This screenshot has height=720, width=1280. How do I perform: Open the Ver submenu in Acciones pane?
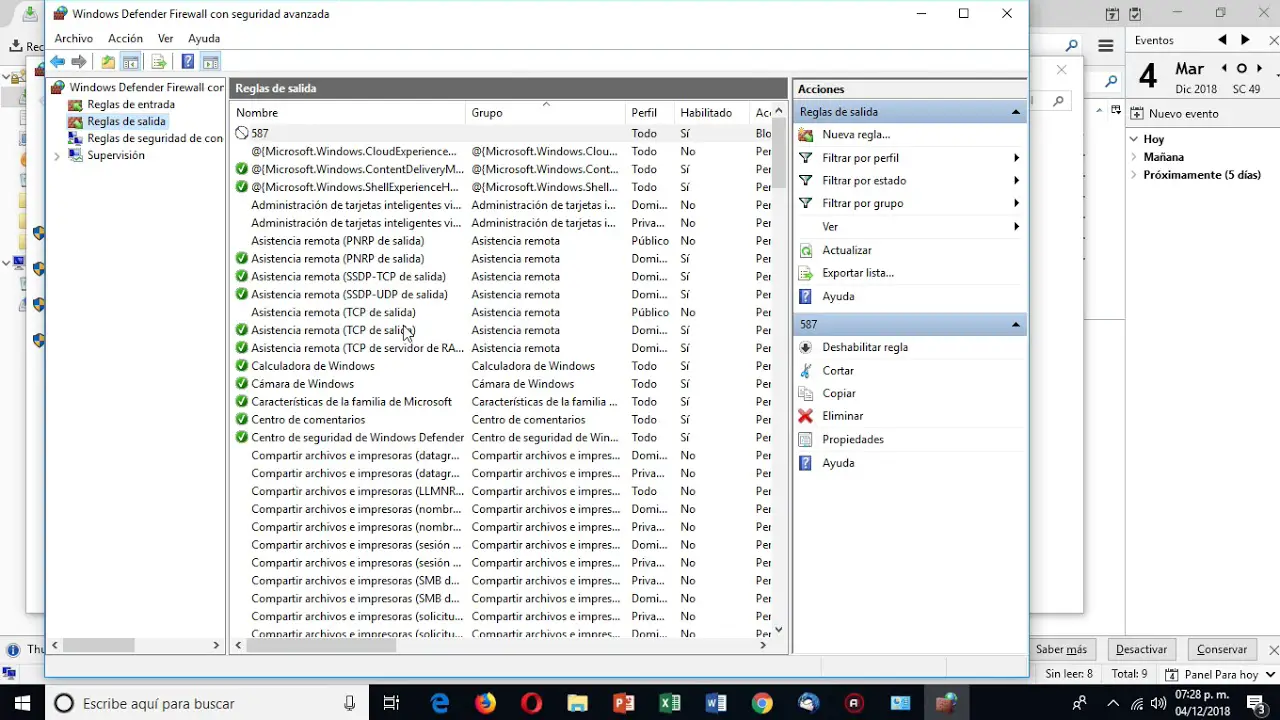point(910,227)
